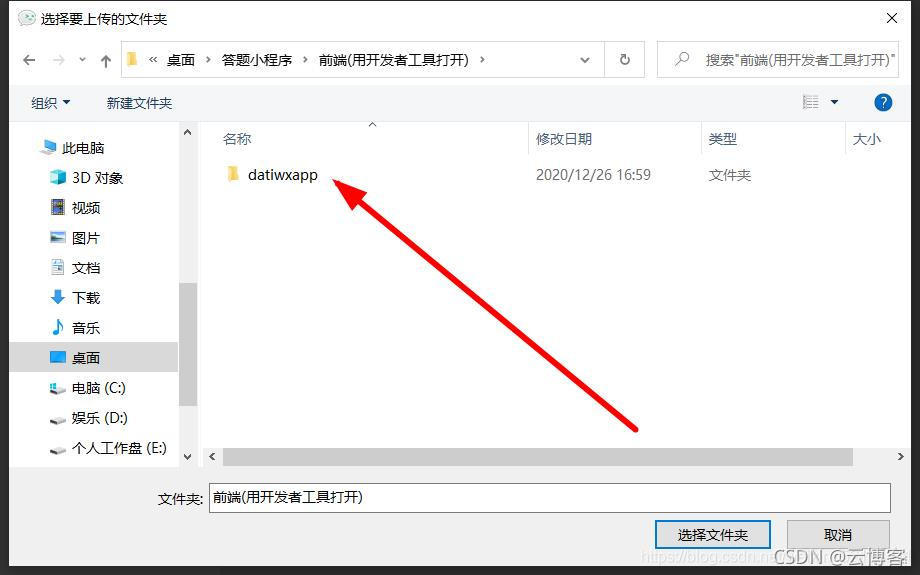Screen dimensions: 920x575
Task: Sort by 修改日期 column header
Action: (x=563, y=139)
